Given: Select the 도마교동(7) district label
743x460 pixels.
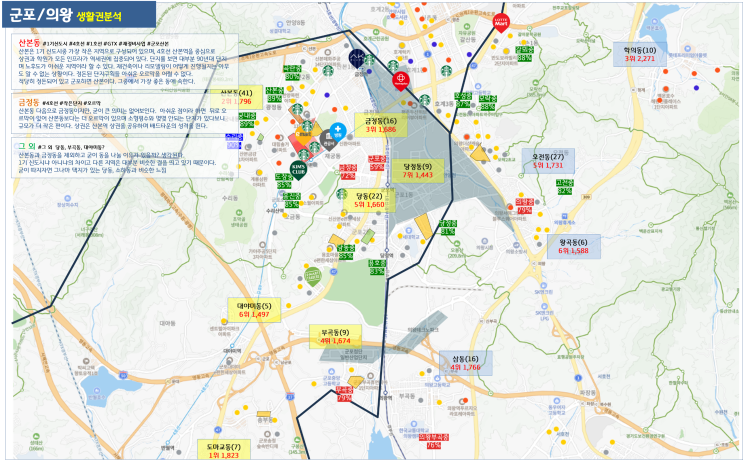Looking at the screenshot, I should tap(224, 450).
